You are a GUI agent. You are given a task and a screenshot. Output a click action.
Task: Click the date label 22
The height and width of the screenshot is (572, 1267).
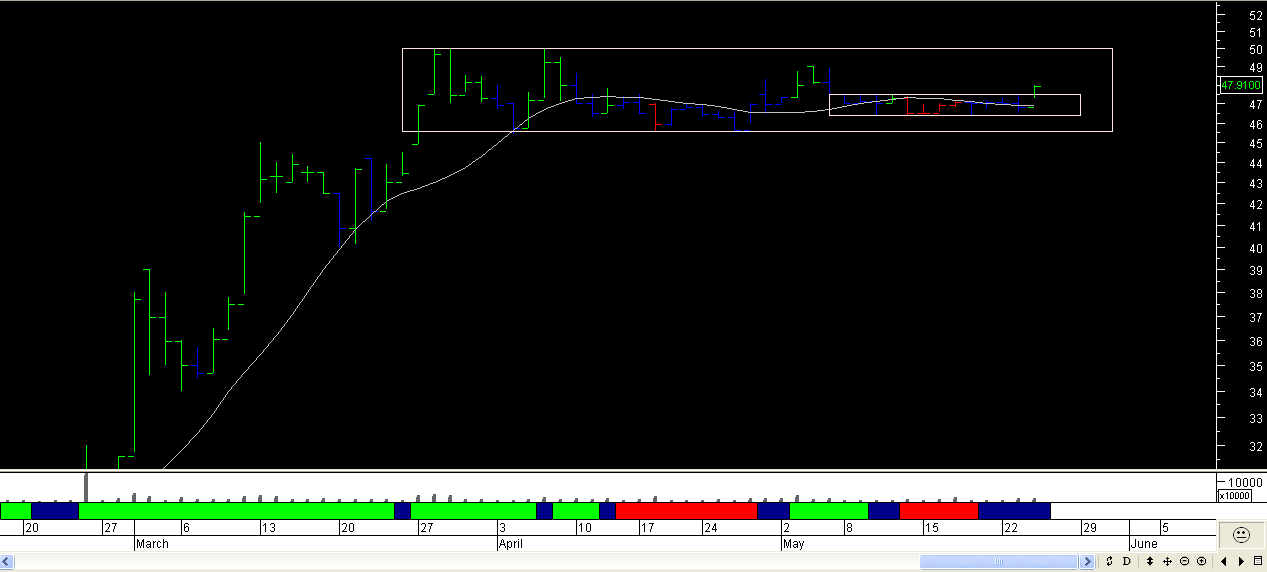point(1011,528)
